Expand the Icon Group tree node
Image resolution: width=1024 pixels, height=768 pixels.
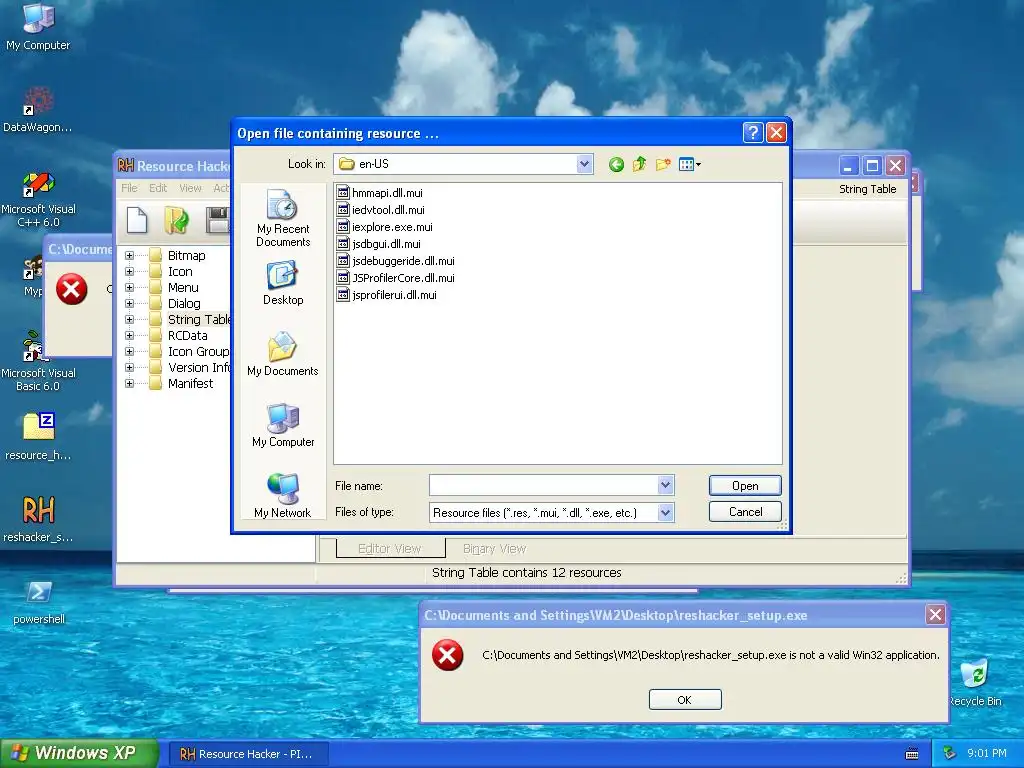[x=129, y=351]
